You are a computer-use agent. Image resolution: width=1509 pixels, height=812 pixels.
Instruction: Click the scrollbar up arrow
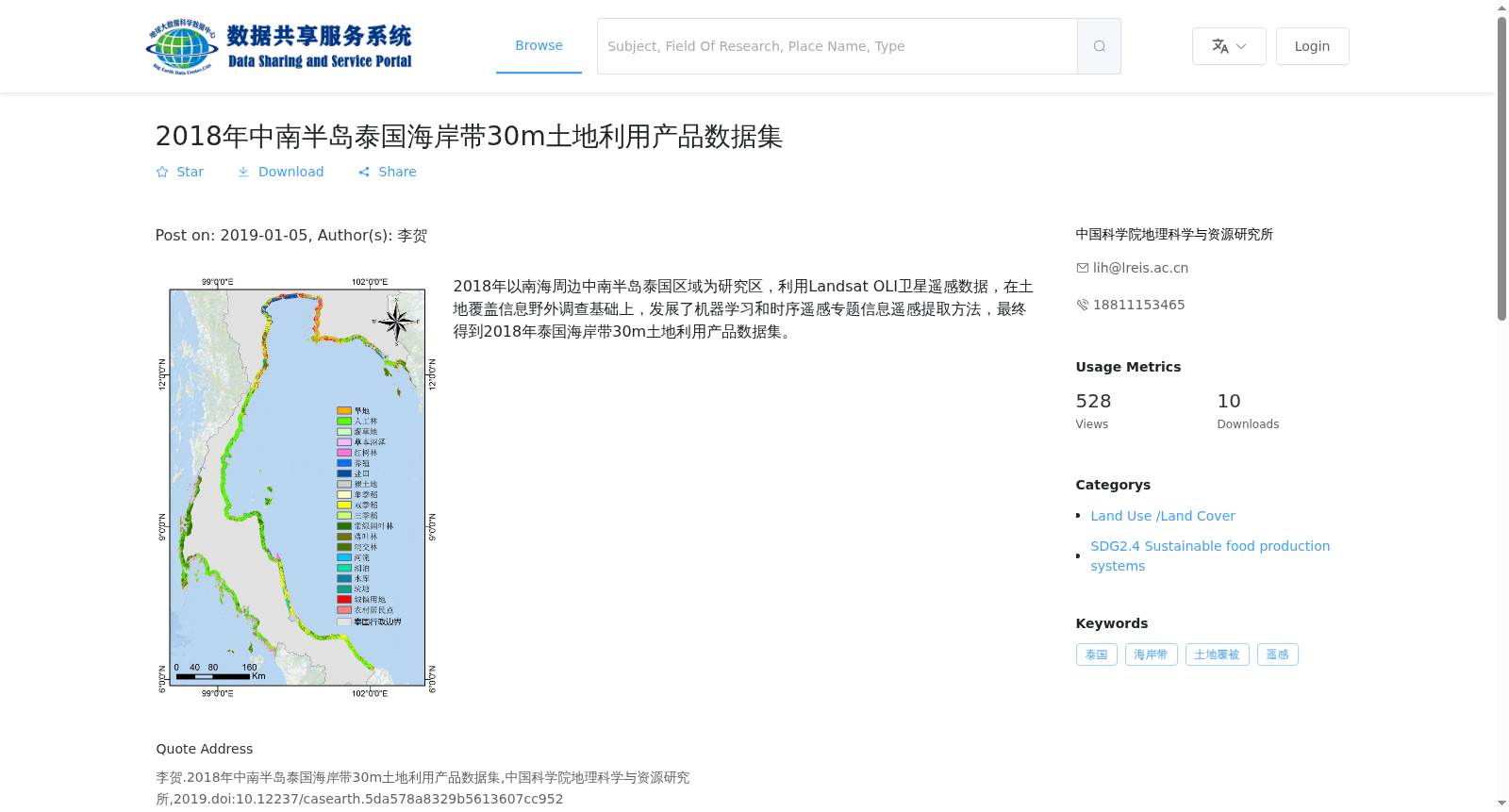point(1501,8)
